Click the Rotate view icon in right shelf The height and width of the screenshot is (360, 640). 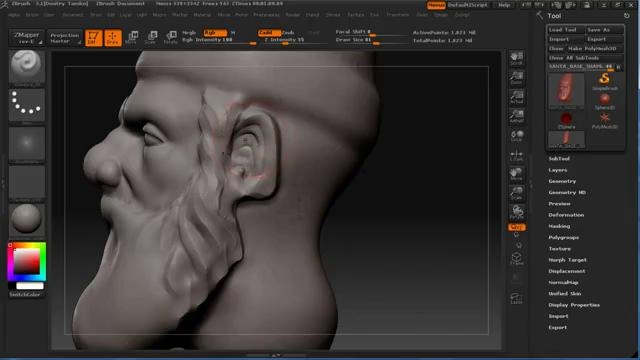click(516, 213)
